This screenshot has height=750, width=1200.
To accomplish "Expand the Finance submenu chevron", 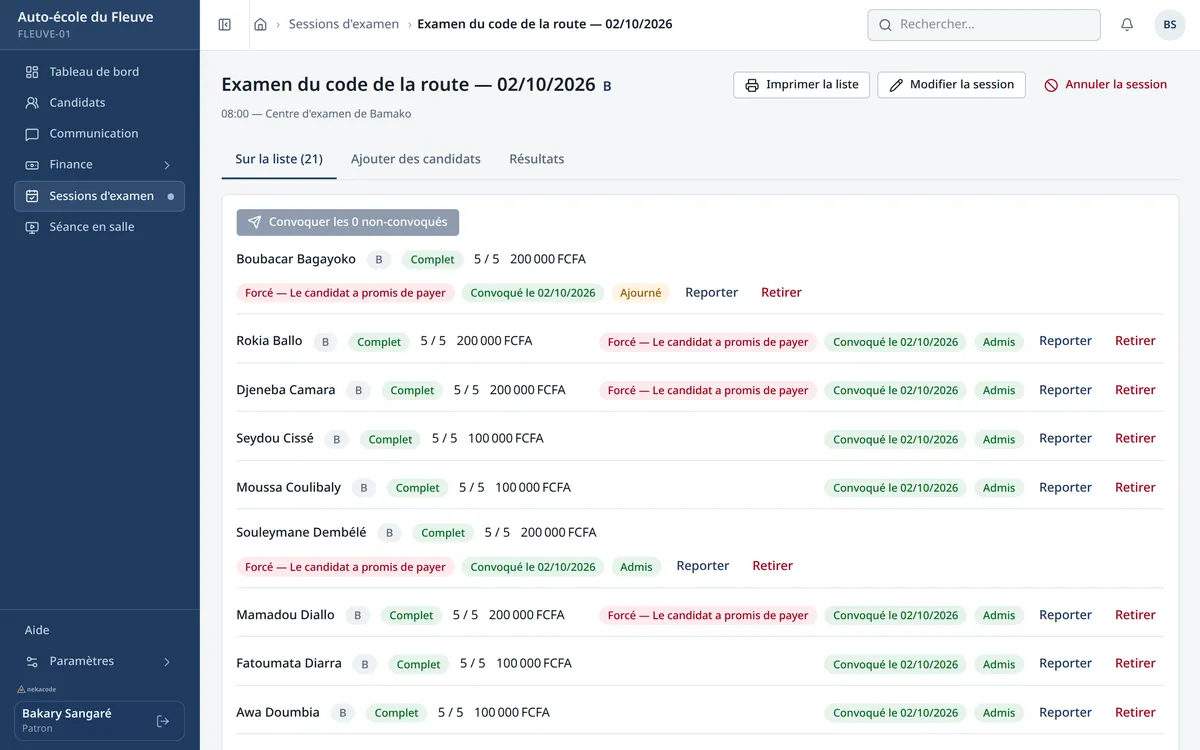I will click(167, 165).
